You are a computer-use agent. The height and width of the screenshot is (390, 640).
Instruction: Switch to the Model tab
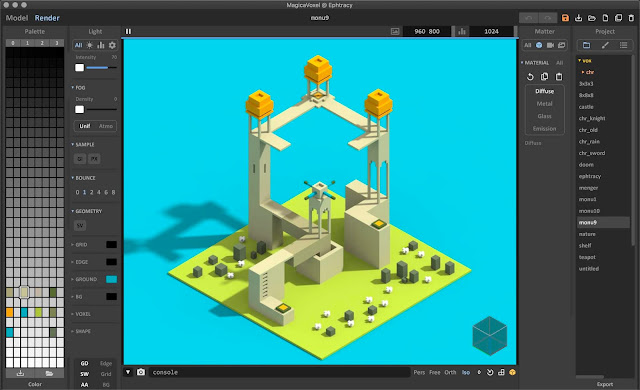(x=17, y=18)
